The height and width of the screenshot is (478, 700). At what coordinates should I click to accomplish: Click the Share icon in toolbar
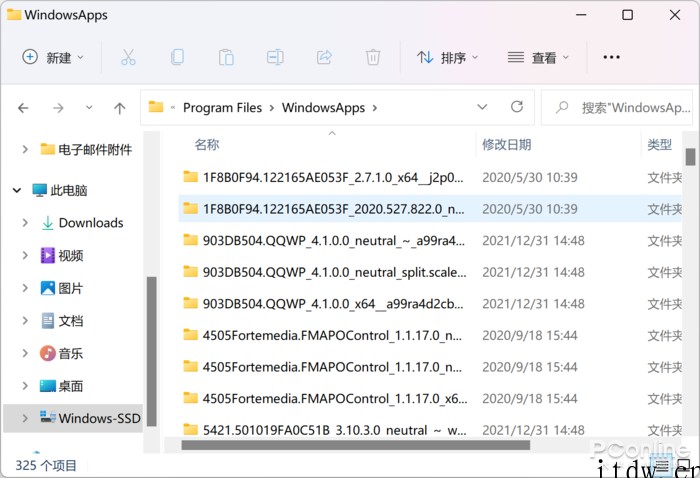324,58
